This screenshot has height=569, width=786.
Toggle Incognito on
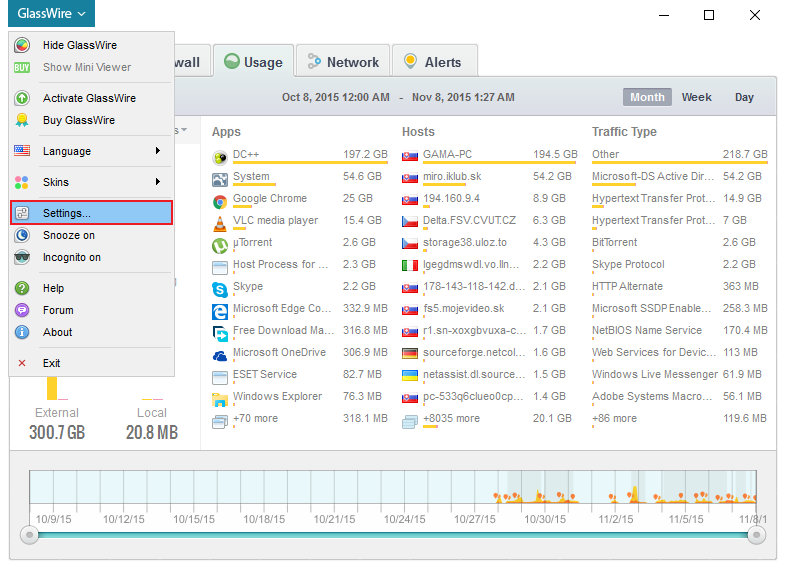coord(71,257)
